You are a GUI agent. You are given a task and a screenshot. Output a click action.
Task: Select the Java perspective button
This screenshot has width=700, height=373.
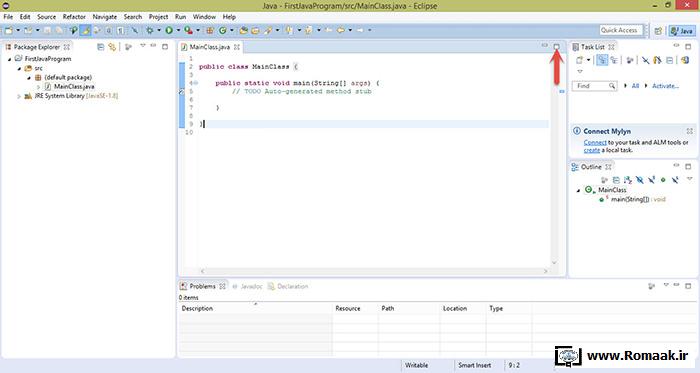point(682,31)
